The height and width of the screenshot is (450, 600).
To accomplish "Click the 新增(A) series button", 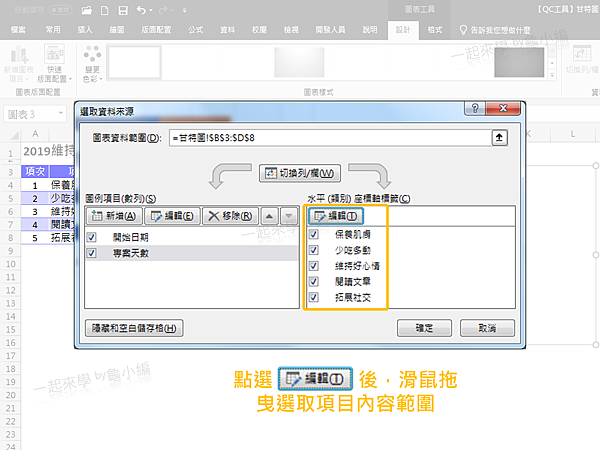I will [x=114, y=216].
